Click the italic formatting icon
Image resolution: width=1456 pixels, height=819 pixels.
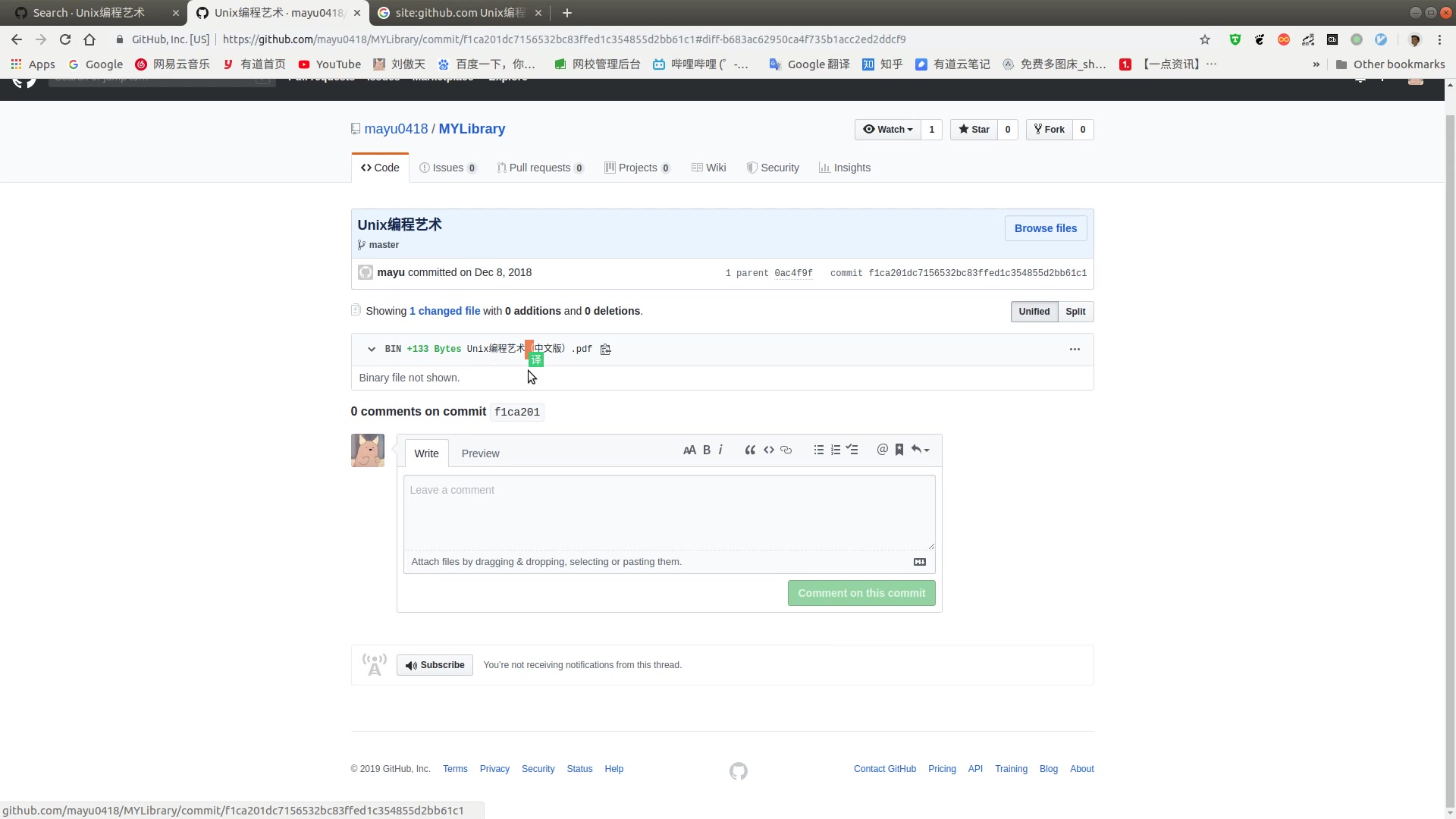click(720, 450)
